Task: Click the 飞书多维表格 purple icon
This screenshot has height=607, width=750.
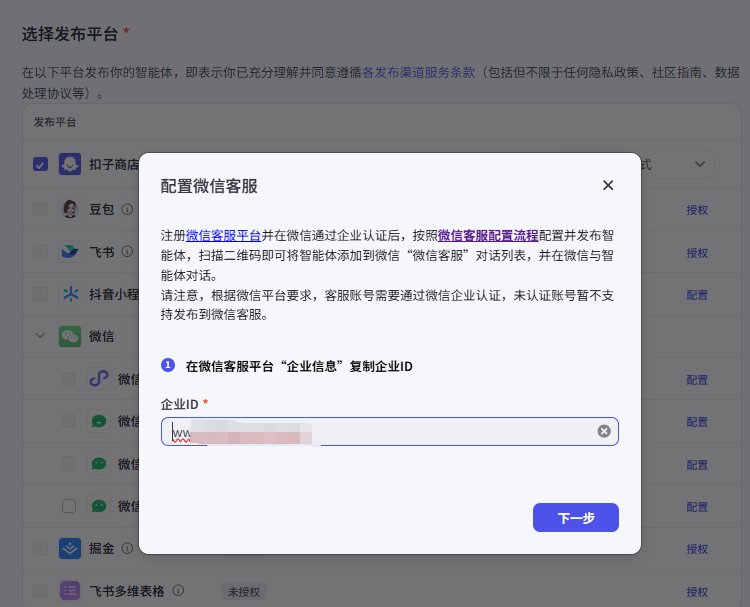Action: [x=70, y=591]
